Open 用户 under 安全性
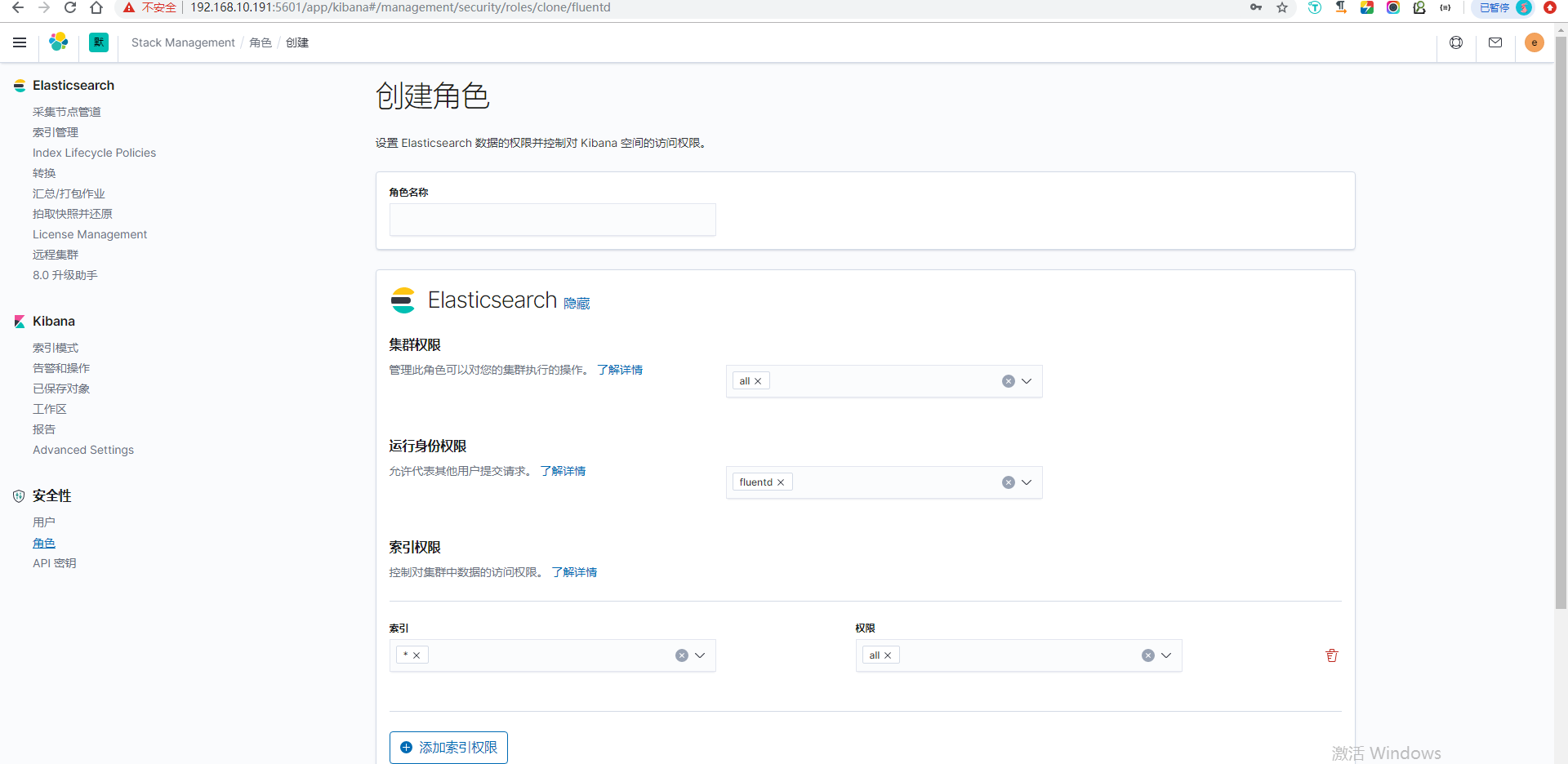This screenshot has height=764, width=1568. [44, 522]
